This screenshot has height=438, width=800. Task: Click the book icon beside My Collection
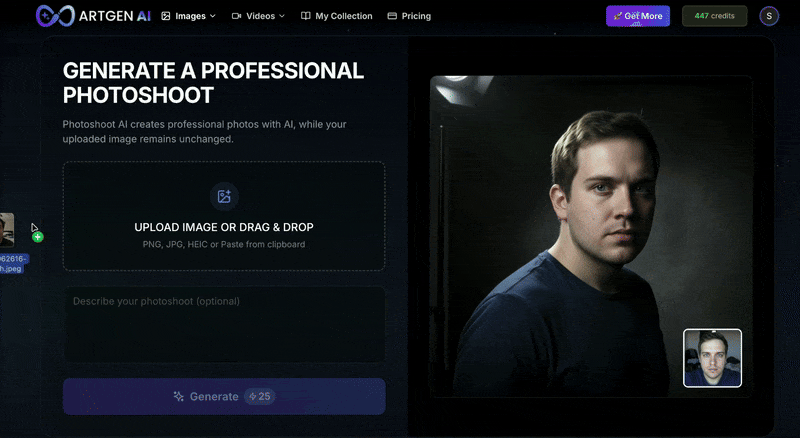click(306, 16)
